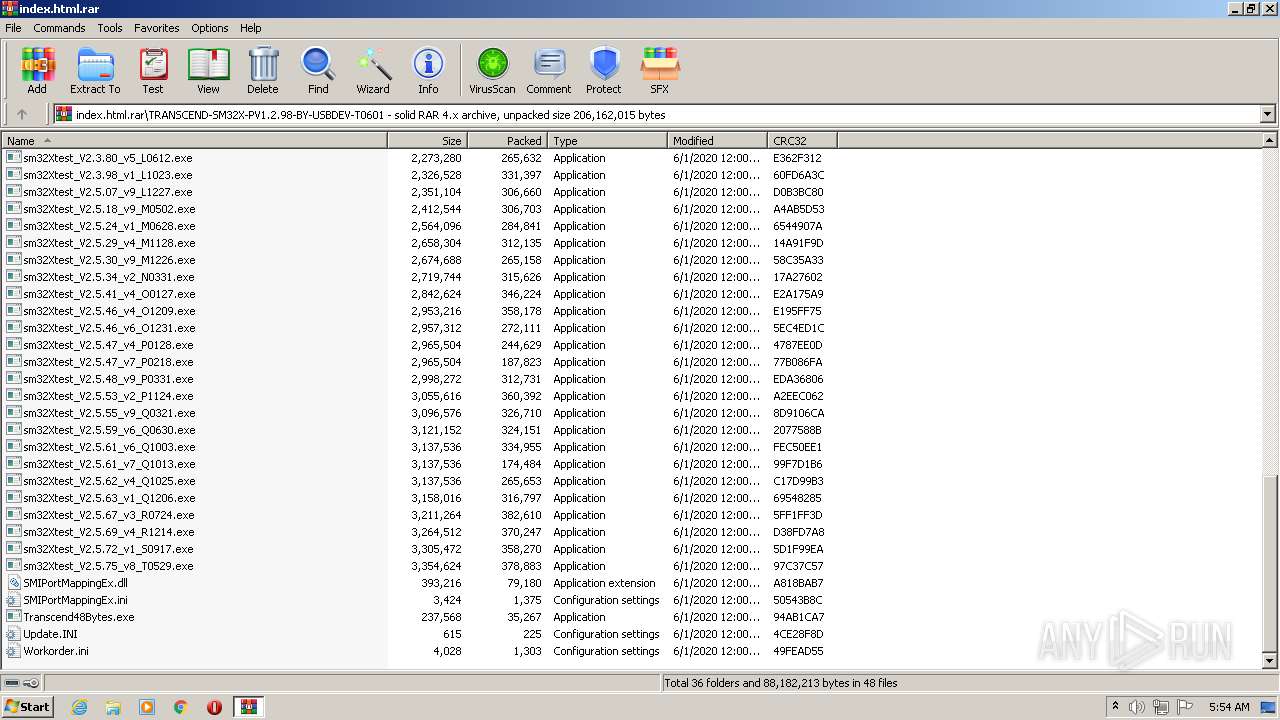Image resolution: width=1280 pixels, height=720 pixels.
Task: Sort by Modified column header
Action: [x=717, y=141]
